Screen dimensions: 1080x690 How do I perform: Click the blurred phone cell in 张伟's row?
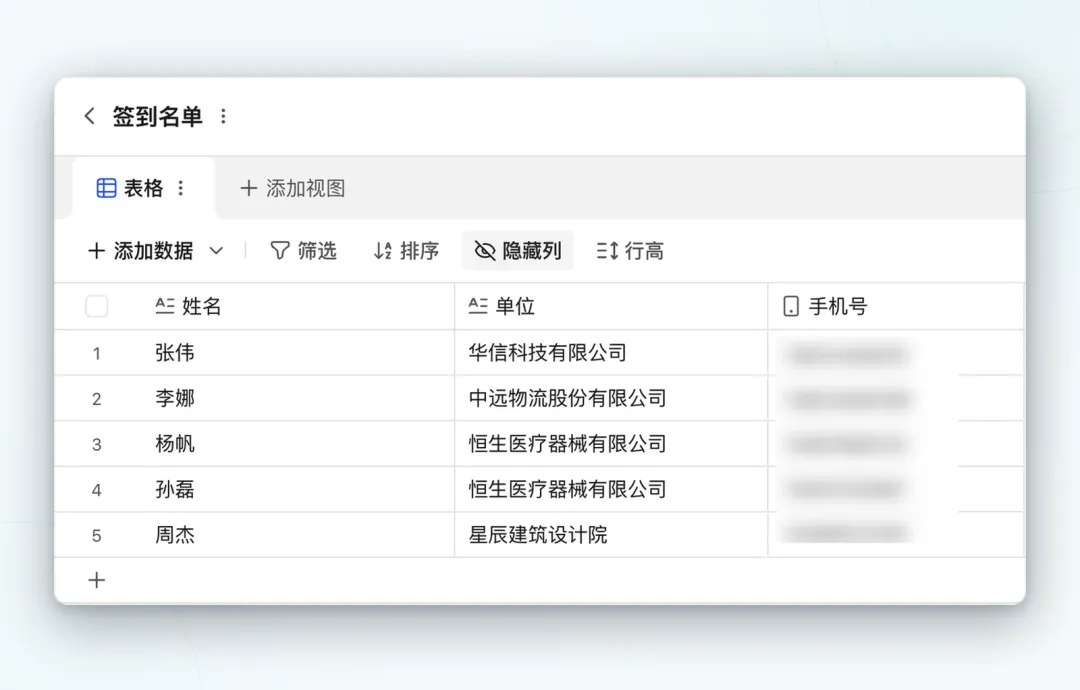point(896,353)
